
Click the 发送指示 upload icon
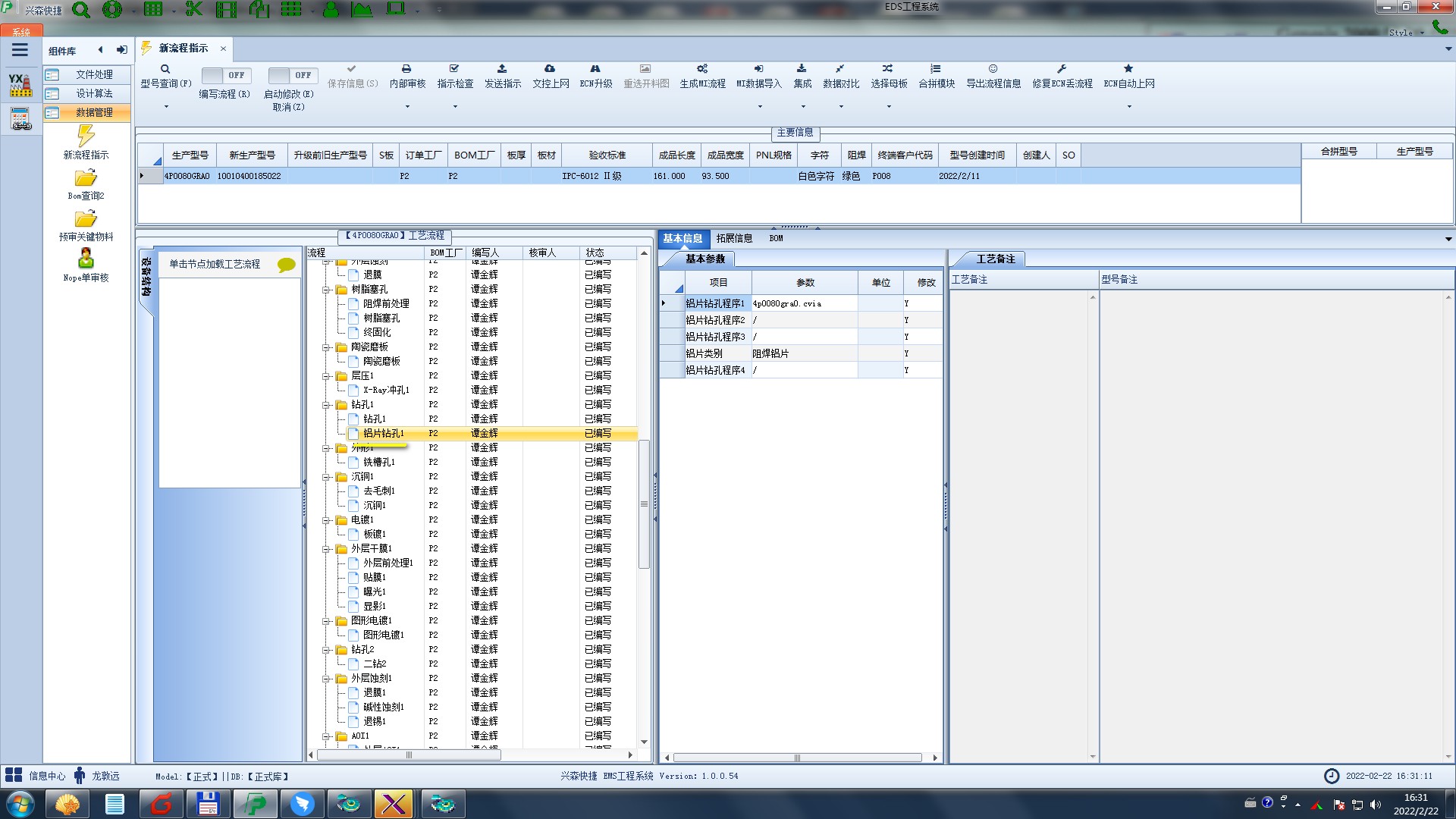502,69
